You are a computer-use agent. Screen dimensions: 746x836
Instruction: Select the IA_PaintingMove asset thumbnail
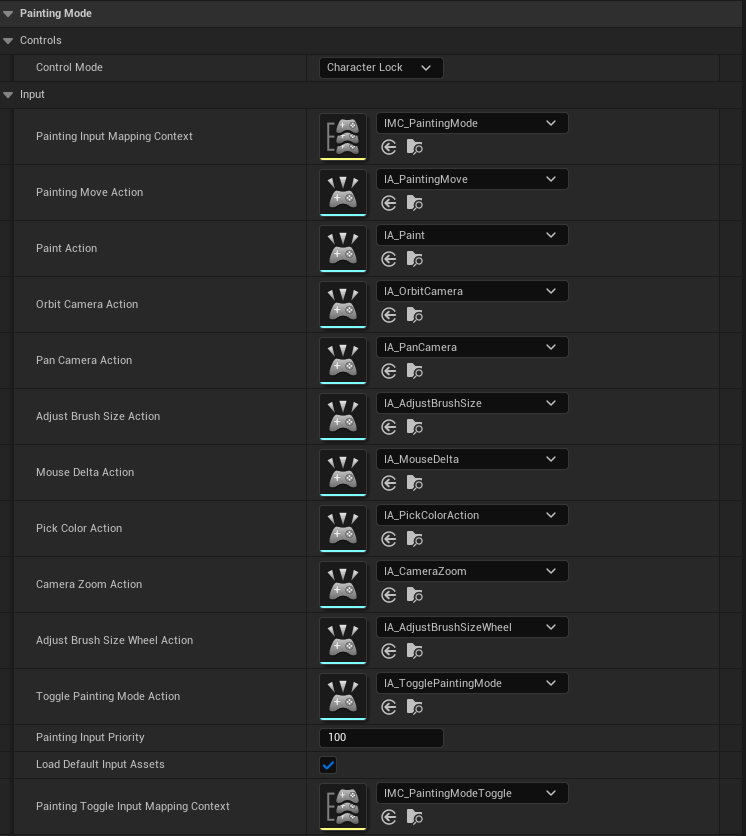(x=343, y=192)
